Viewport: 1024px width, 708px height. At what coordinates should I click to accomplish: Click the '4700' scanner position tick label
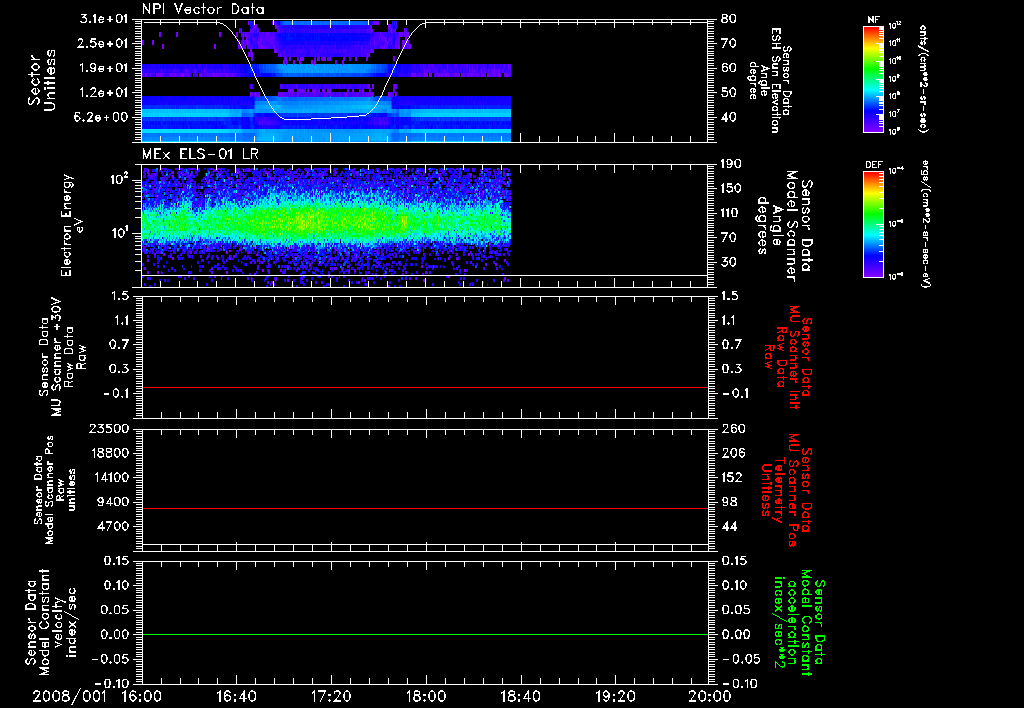pyautogui.click(x=113, y=526)
